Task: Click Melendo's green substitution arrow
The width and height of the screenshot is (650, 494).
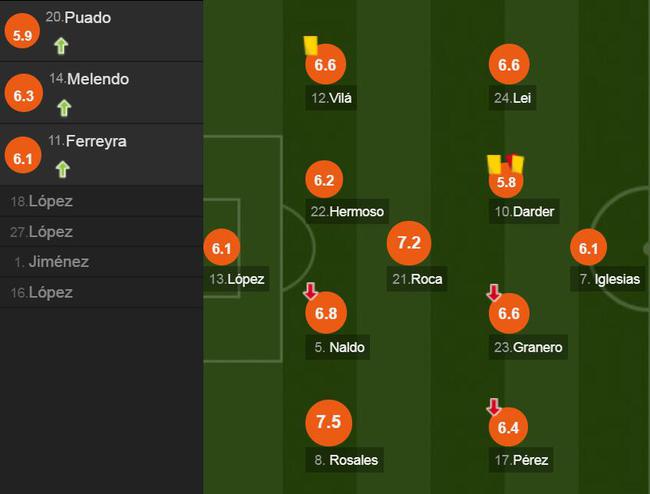Action: pyautogui.click(x=64, y=108)
